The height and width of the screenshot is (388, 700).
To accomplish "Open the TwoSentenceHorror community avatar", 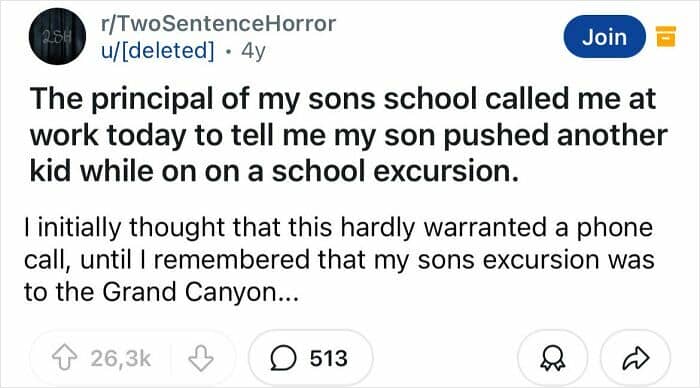I will [x=58, y=37].
